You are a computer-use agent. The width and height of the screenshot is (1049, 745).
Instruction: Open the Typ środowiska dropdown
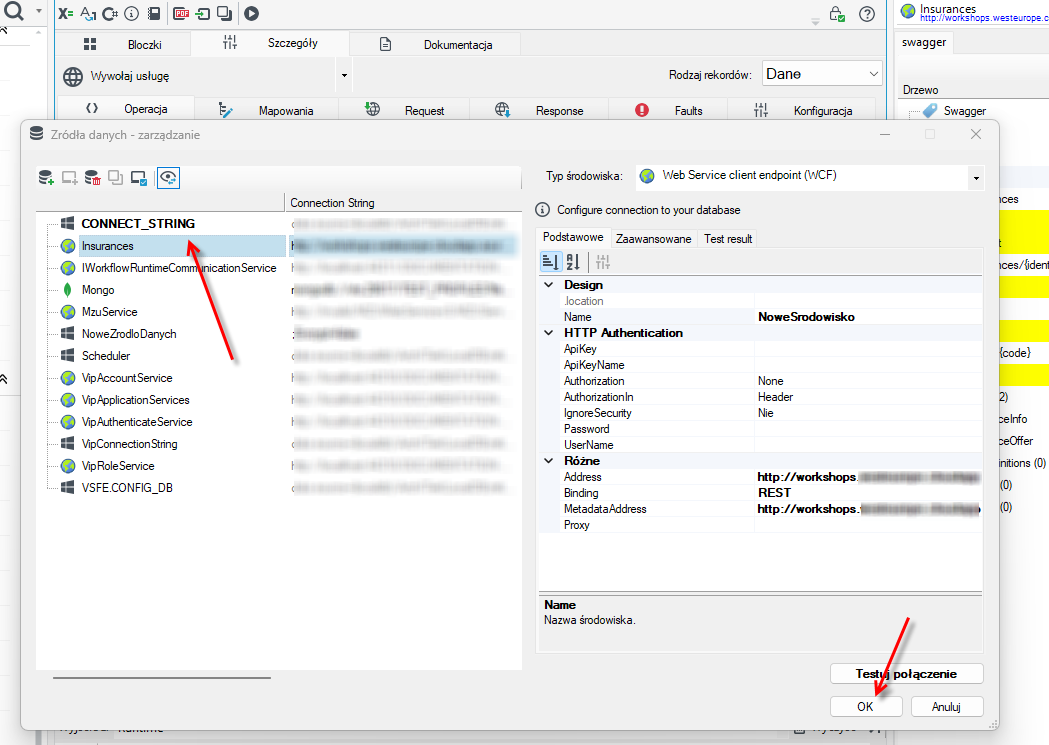976,178
